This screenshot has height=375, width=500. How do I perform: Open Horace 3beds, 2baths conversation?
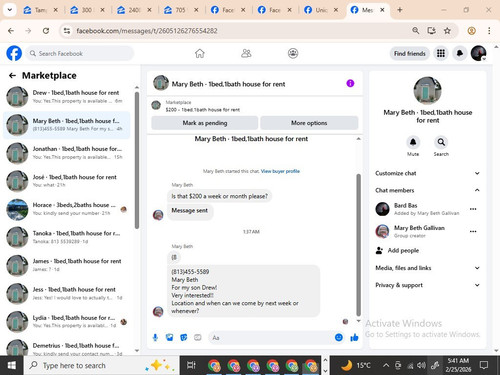(67, 209)
